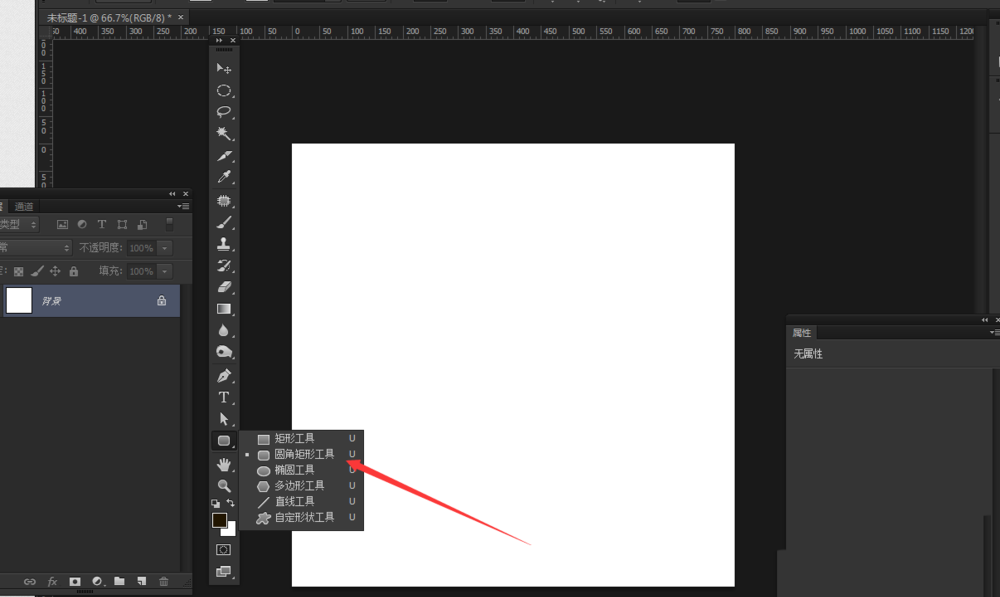The width and height of the screenshot is (1000, 597).
Task: Open the Layers panel flyout menu
Action: point(184,206)
